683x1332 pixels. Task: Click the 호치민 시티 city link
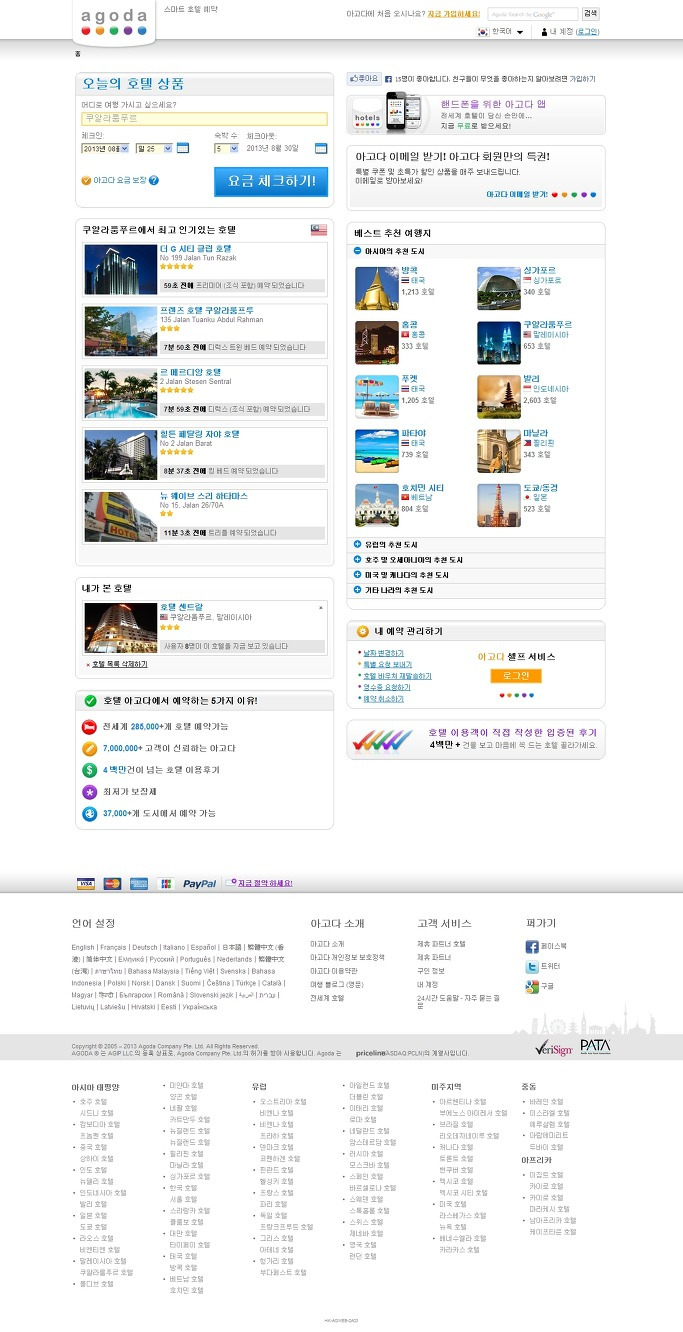click(422, 487)
